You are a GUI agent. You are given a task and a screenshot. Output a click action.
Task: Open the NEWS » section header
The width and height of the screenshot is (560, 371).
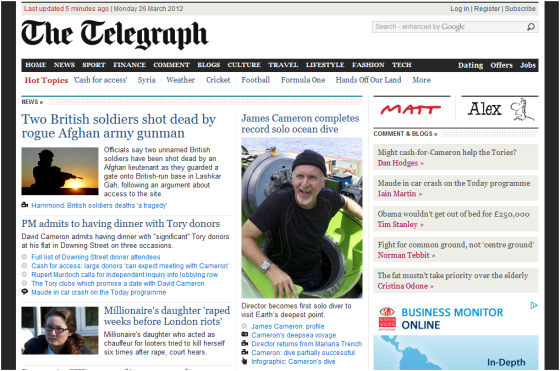[x=32, y=102]
